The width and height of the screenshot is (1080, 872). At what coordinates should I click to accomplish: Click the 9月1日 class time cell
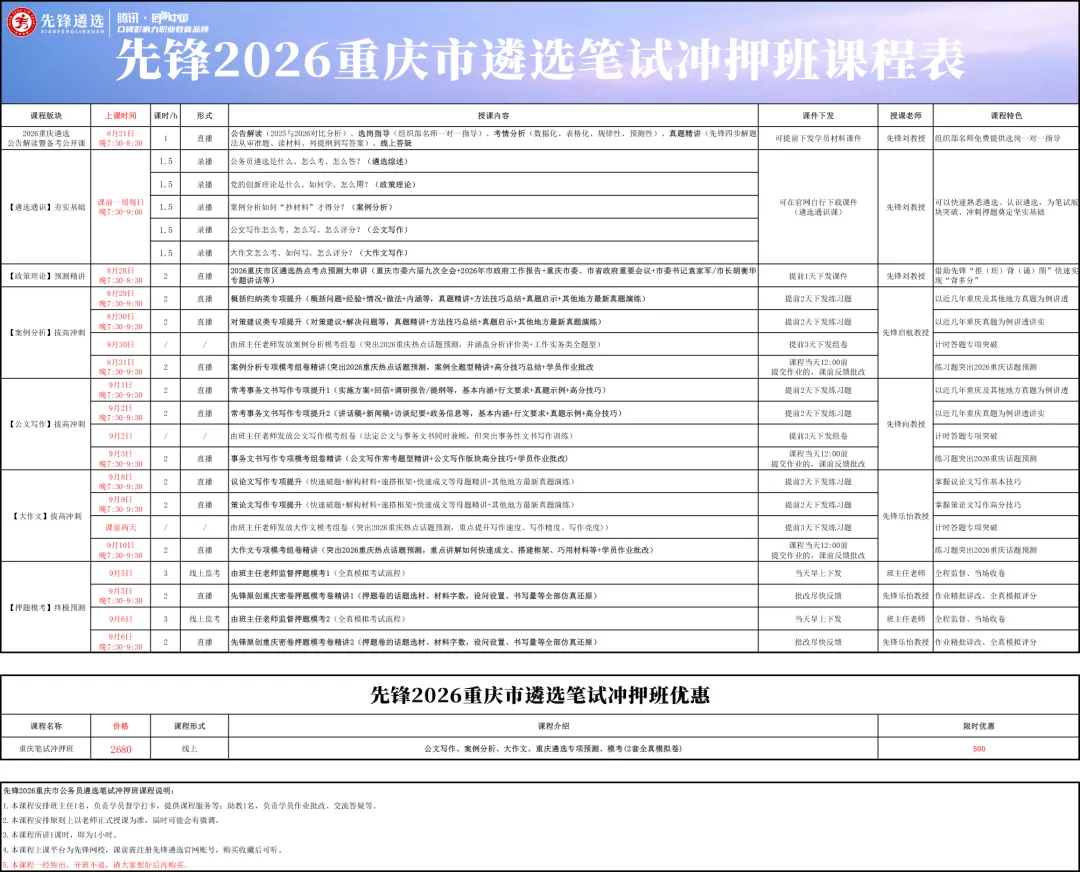point(121,390)
